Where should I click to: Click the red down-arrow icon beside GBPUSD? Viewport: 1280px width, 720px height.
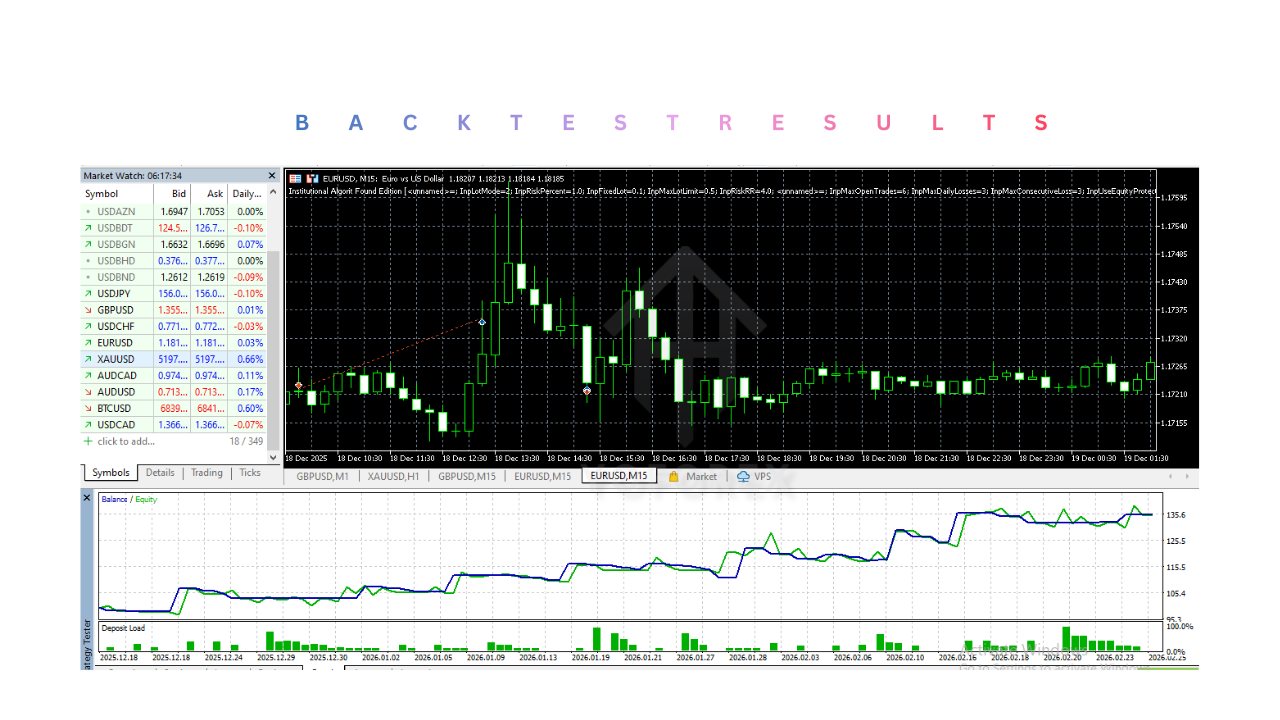[86, 310]
